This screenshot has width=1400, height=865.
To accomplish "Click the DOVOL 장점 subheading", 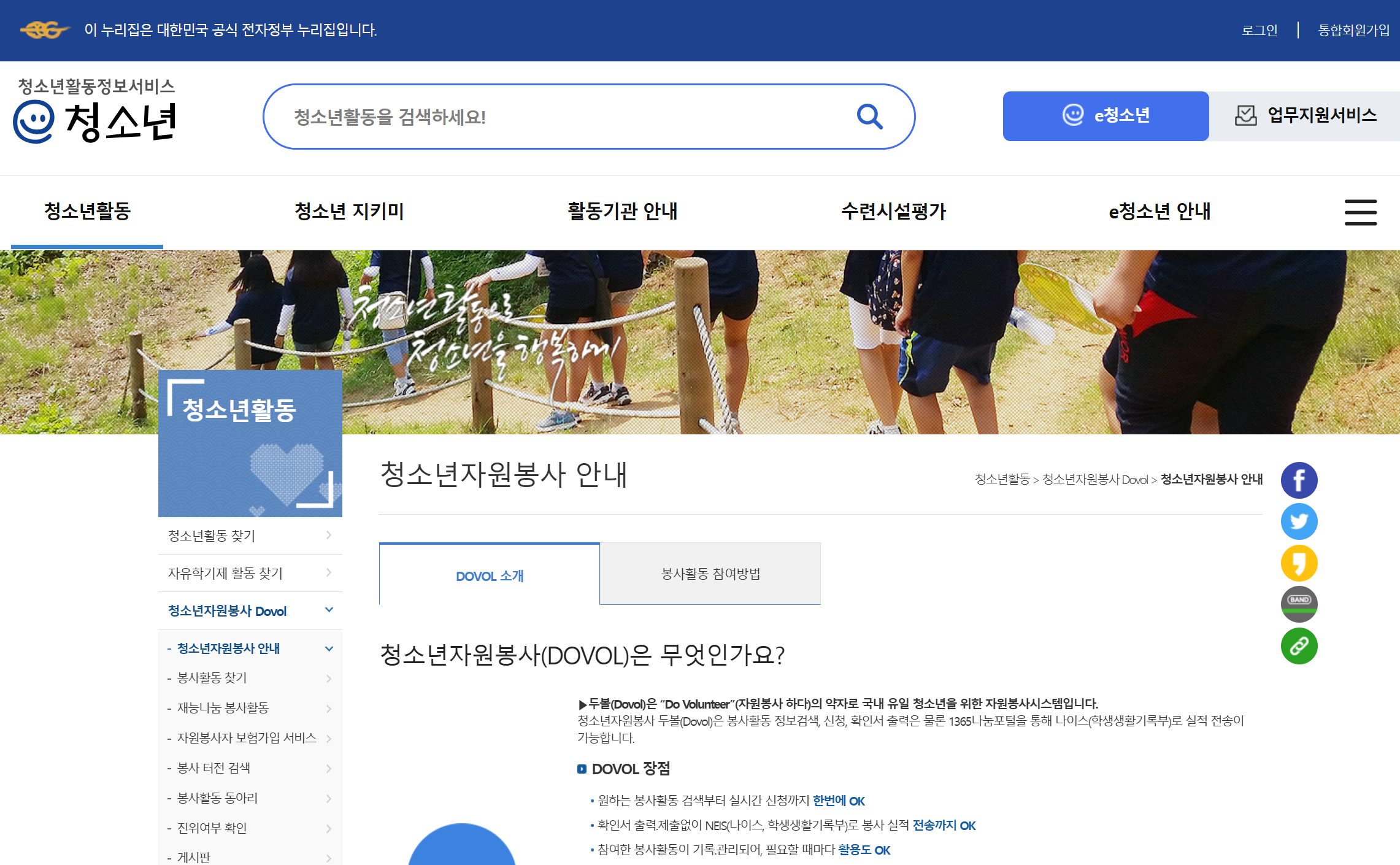I will [x=631, y=769].
